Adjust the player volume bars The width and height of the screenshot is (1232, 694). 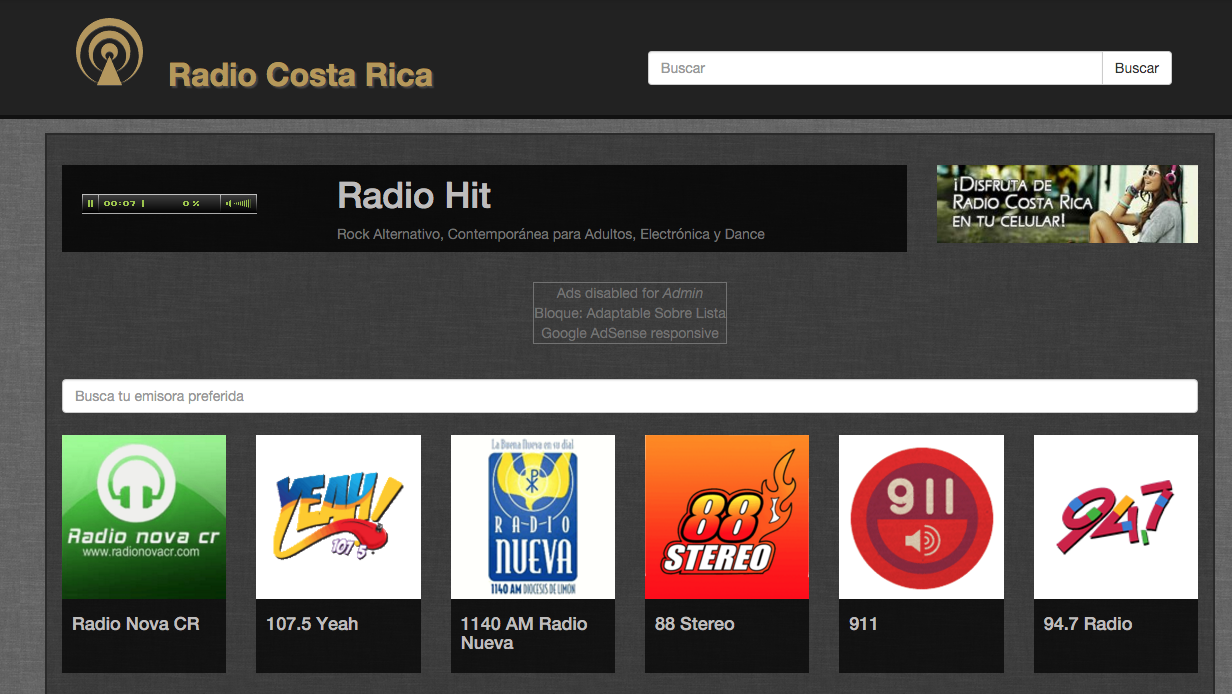[x=243, y=204]
